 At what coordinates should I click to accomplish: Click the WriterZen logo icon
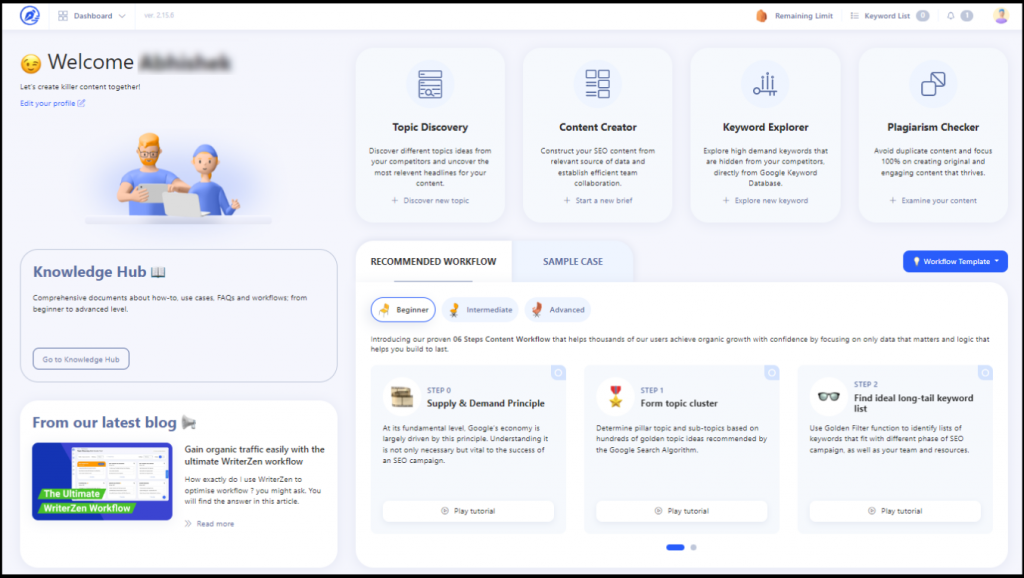coord(29,15)
